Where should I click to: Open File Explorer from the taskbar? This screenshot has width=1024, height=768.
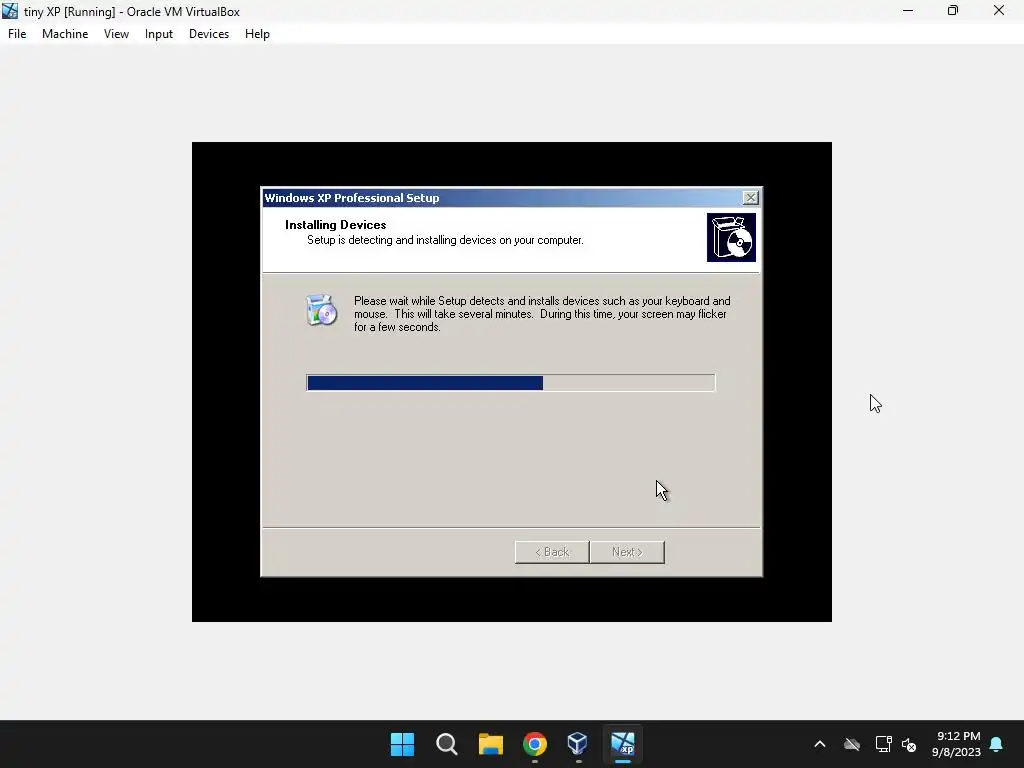[x=490, y=744]
